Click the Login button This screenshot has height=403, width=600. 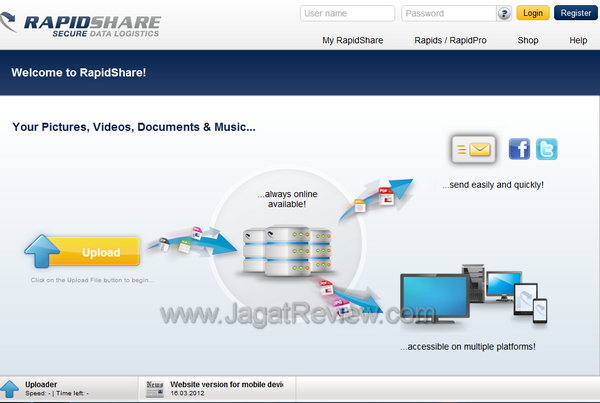(x=533, y=13)
